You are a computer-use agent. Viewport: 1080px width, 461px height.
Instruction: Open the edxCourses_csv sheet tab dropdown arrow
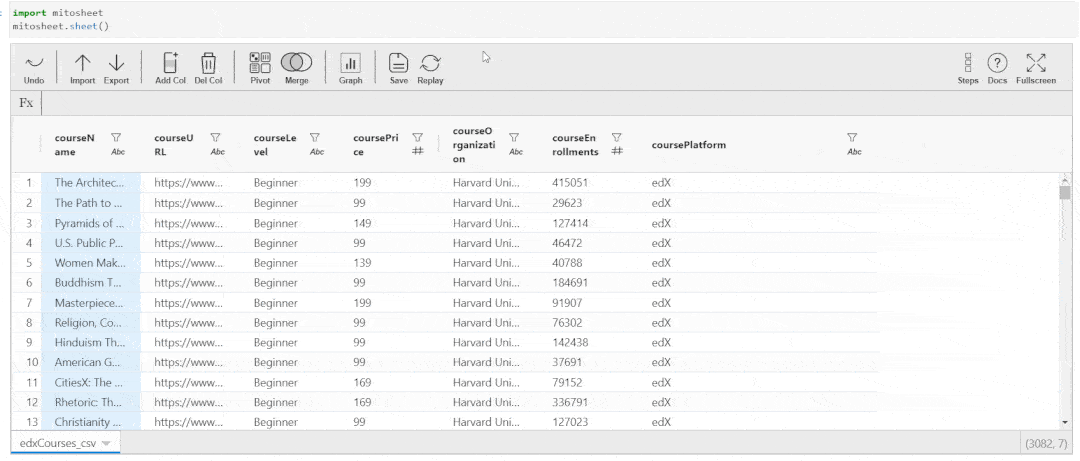click(106, 444)
